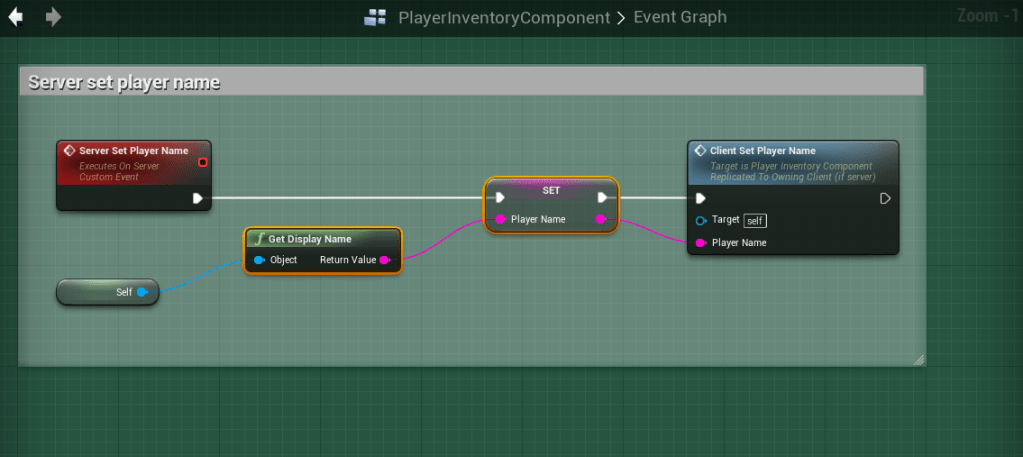Screen dimensions: 1023x457
Task: Click Client Set Player Name execution output pin
Action: (885, 198)
